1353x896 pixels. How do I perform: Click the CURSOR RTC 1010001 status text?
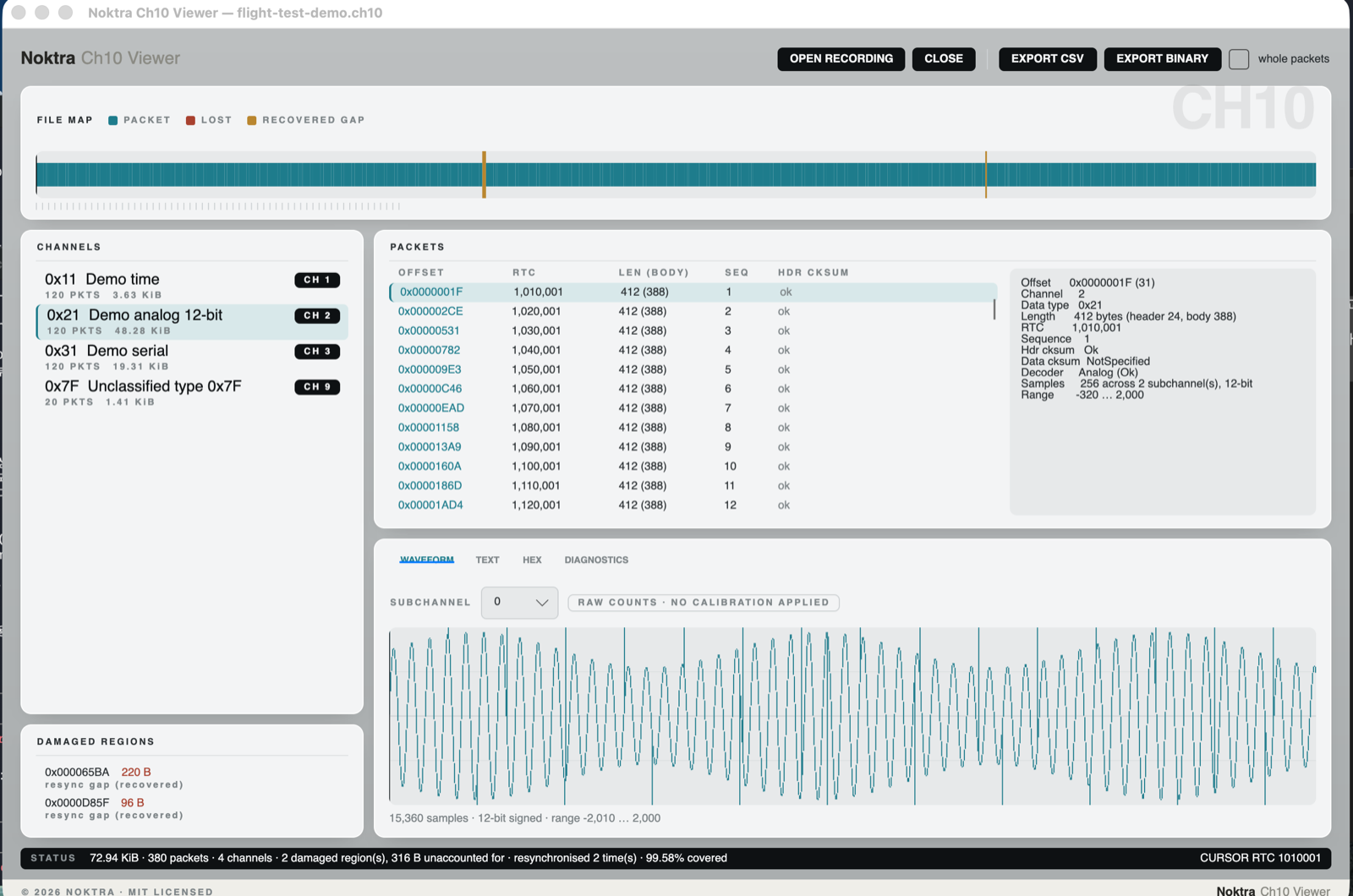coord(1260,858)
